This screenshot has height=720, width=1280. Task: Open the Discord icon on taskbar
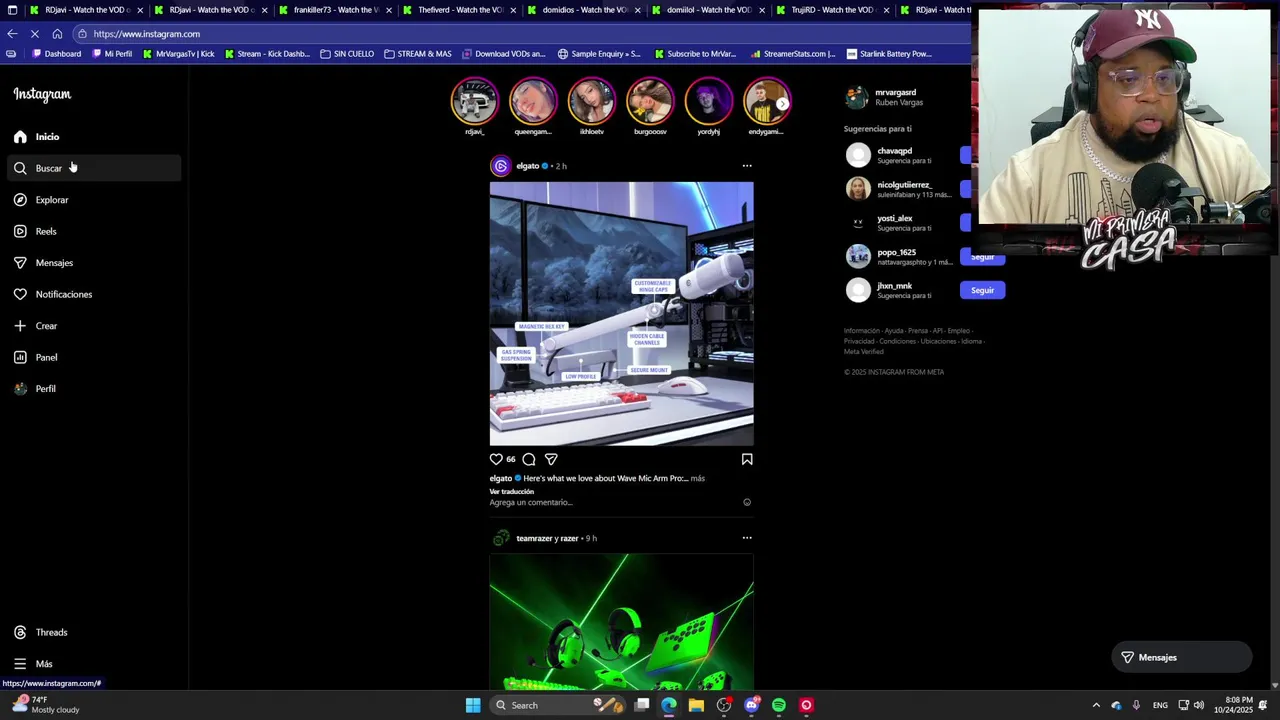(x=751, y=705)
